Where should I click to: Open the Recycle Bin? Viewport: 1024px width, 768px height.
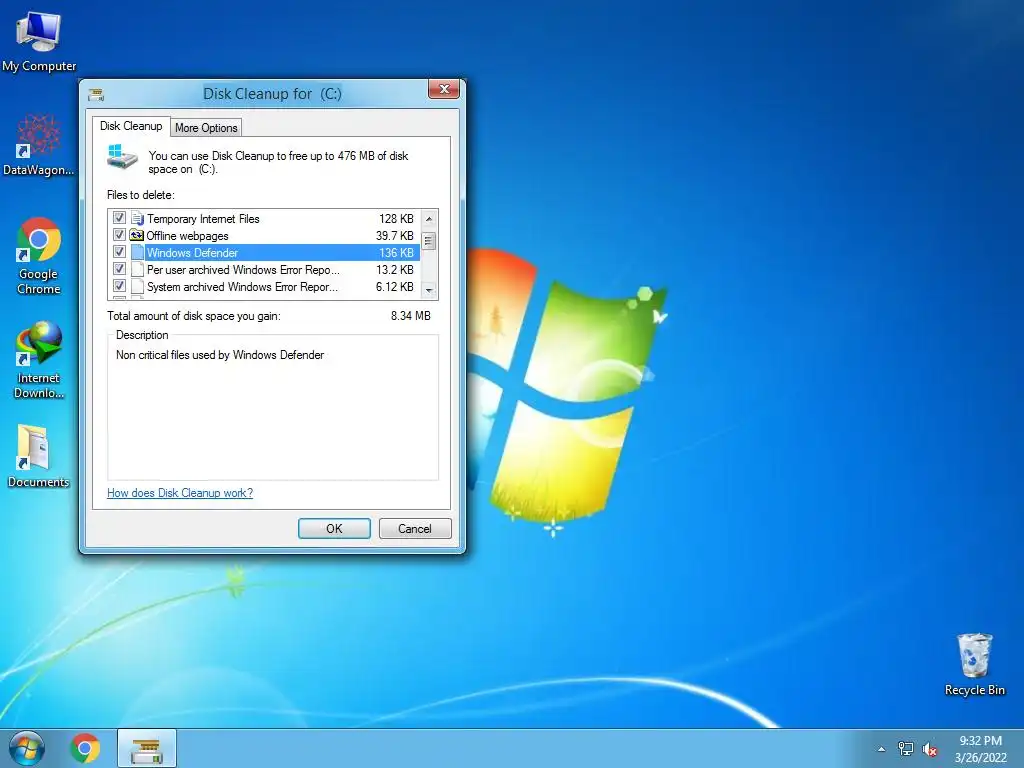click(974, 664)
